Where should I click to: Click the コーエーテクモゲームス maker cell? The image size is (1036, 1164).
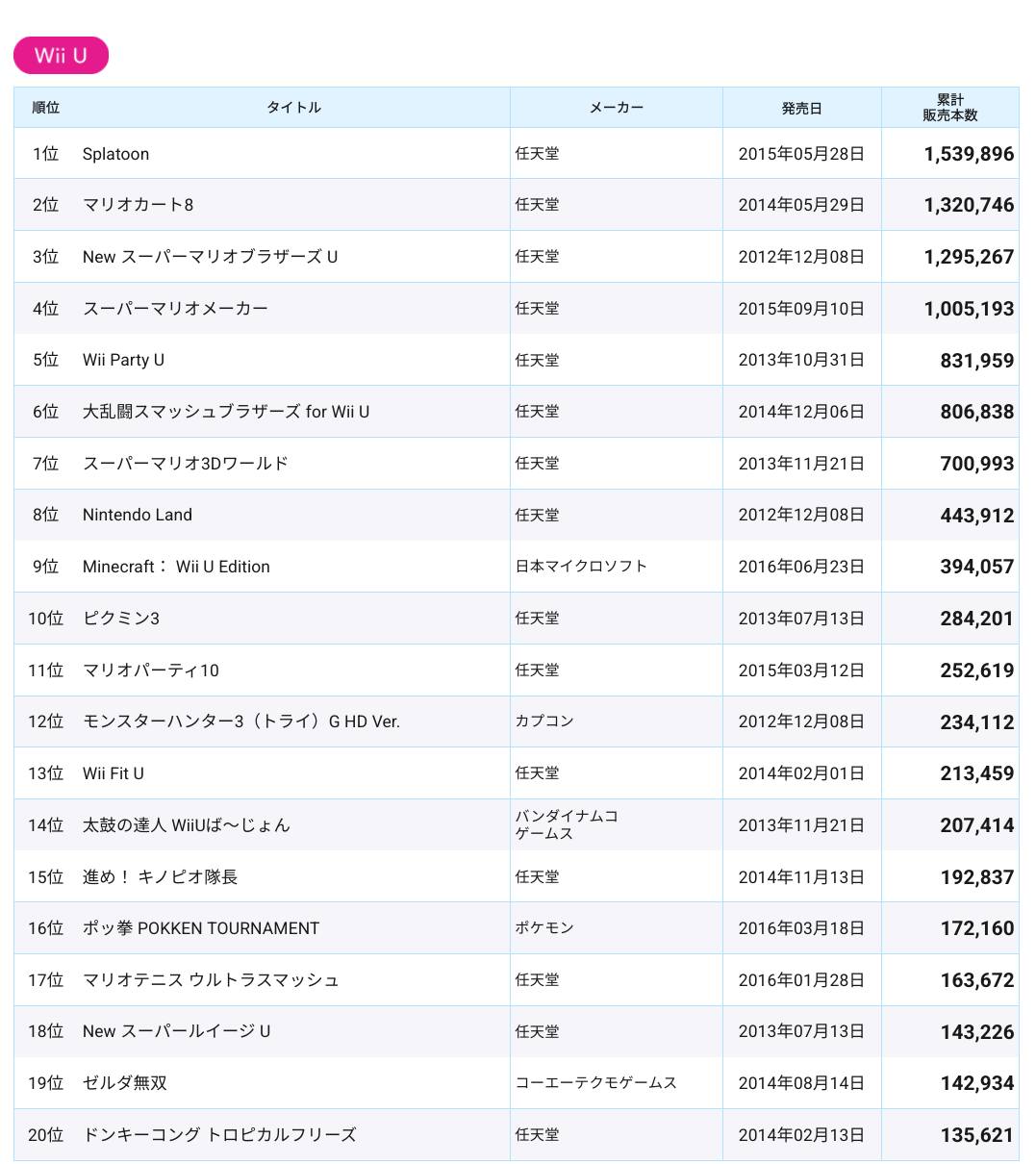pyautogui.click(x=596, y=1083)
